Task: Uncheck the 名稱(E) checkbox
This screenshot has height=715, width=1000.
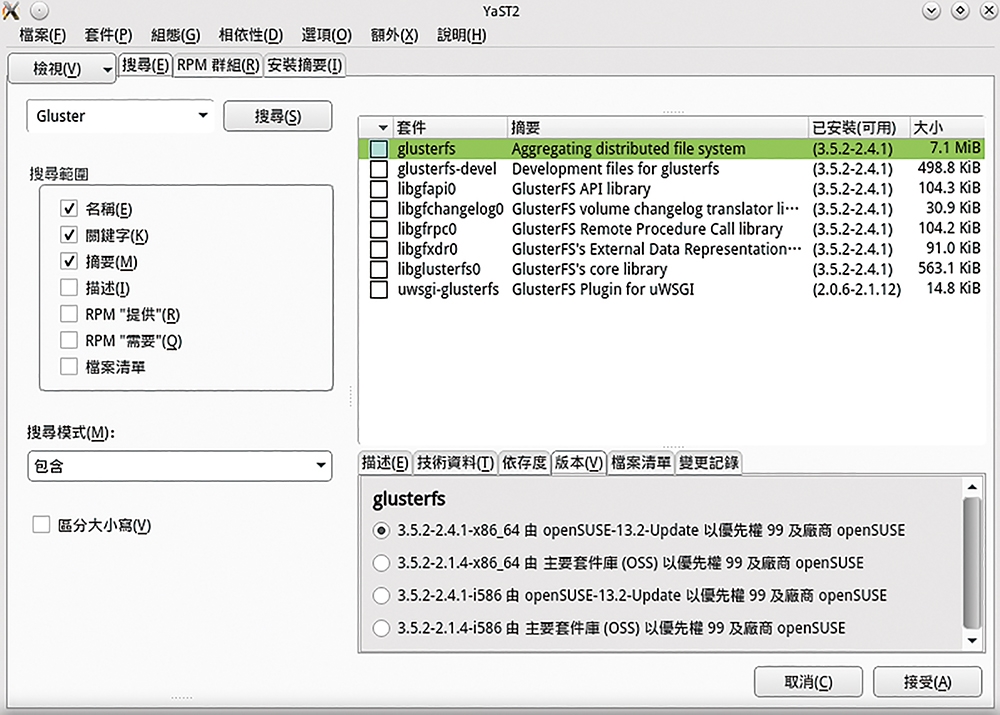Action: pos(69,209)
